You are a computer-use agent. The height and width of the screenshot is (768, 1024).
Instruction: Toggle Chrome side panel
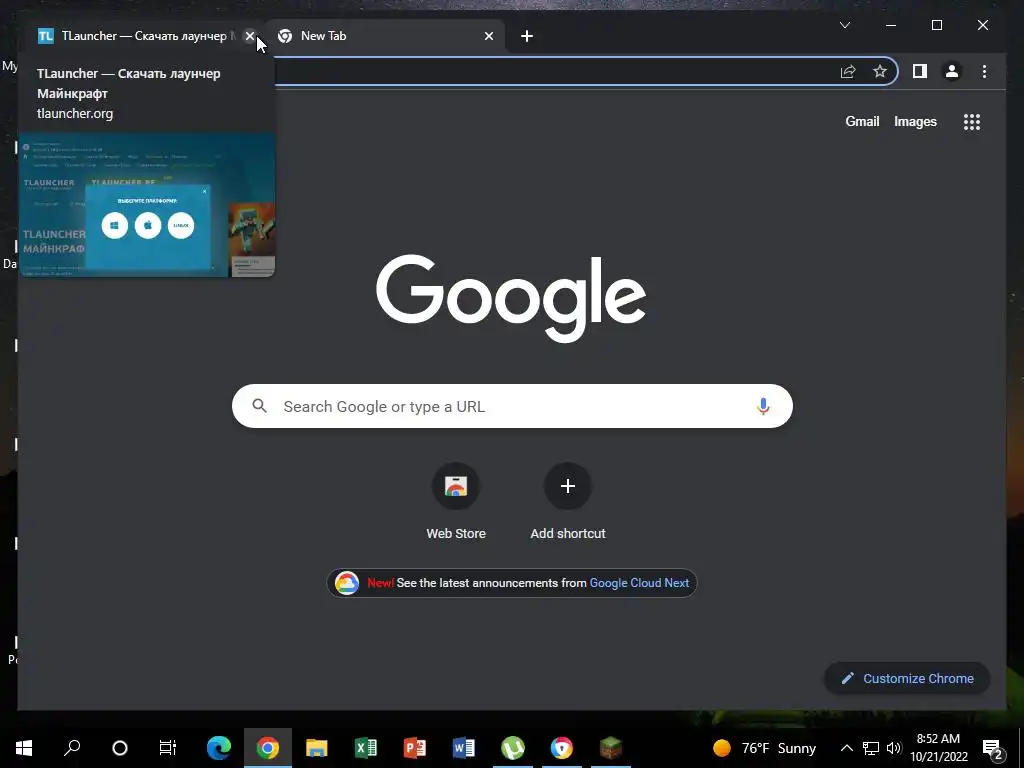click(x=920, y=71)
